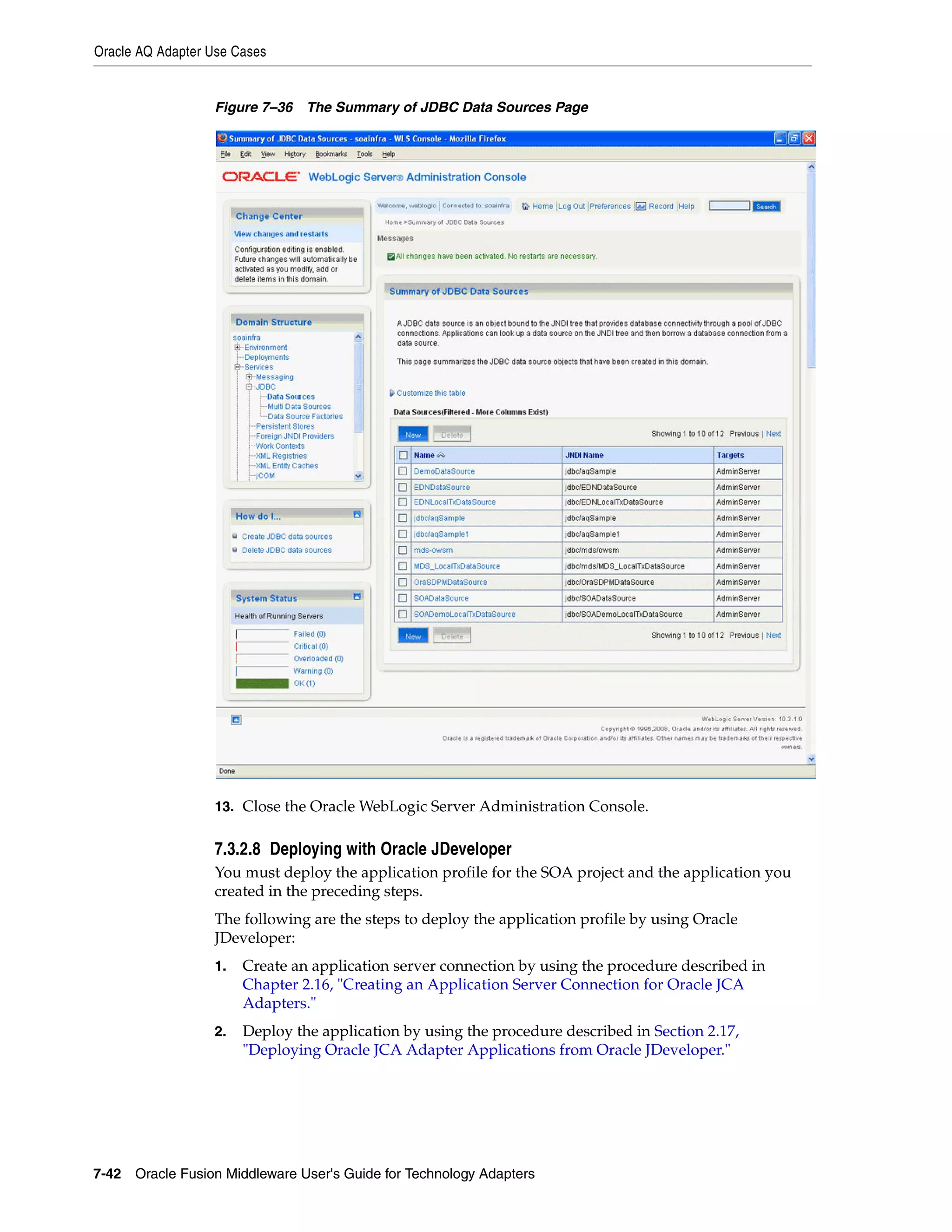
Task: Open the Edit menu
Action: [x=245, y=154]
